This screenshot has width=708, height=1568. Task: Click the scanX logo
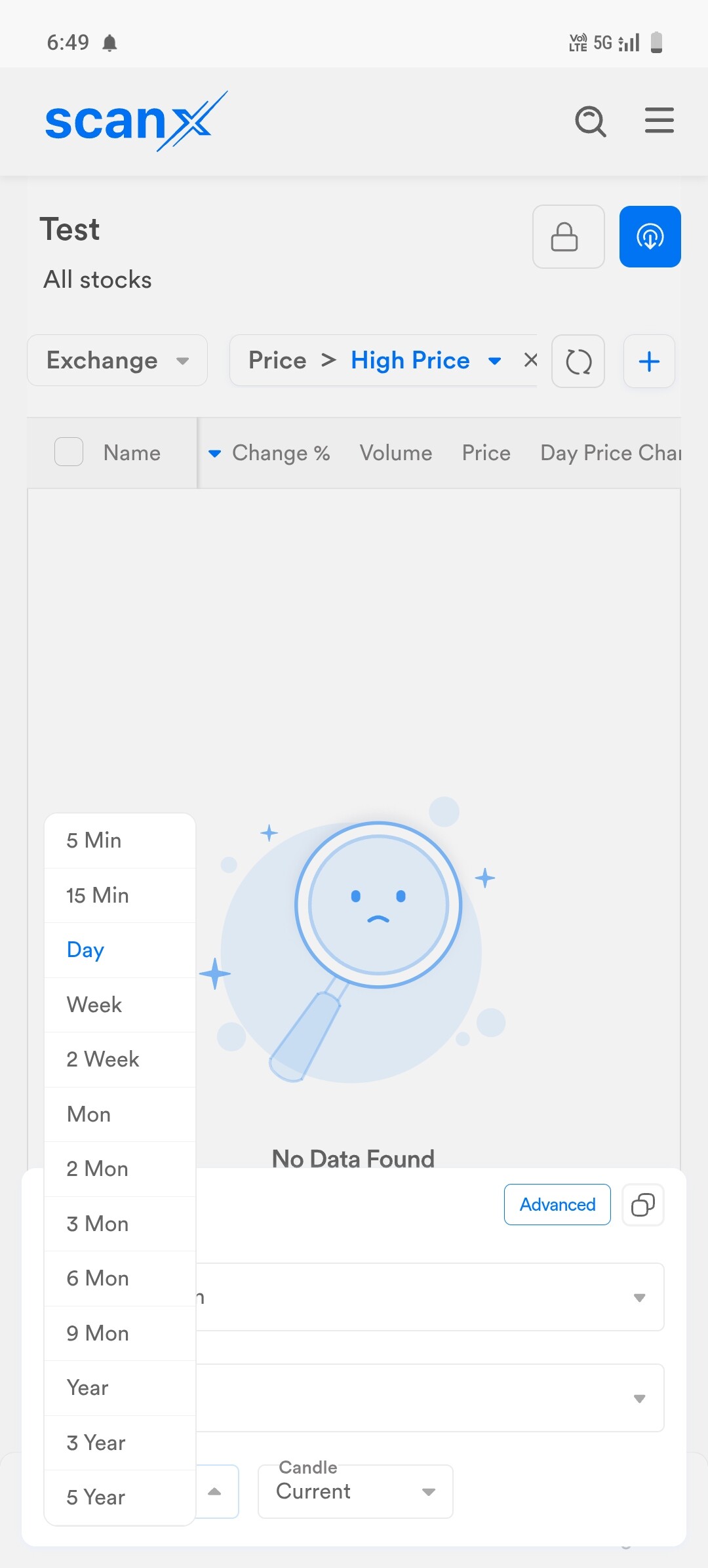(x=136, y=122)
